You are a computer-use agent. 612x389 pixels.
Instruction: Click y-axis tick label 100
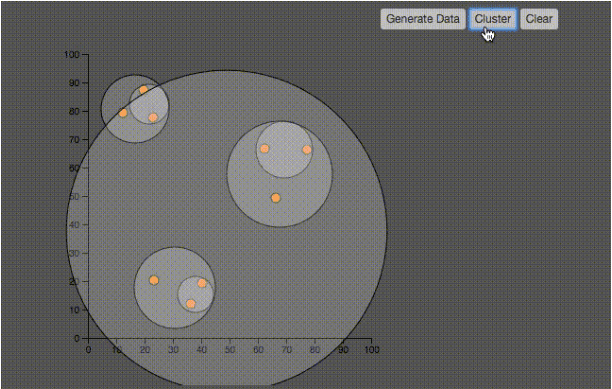(x=72, y=55)
